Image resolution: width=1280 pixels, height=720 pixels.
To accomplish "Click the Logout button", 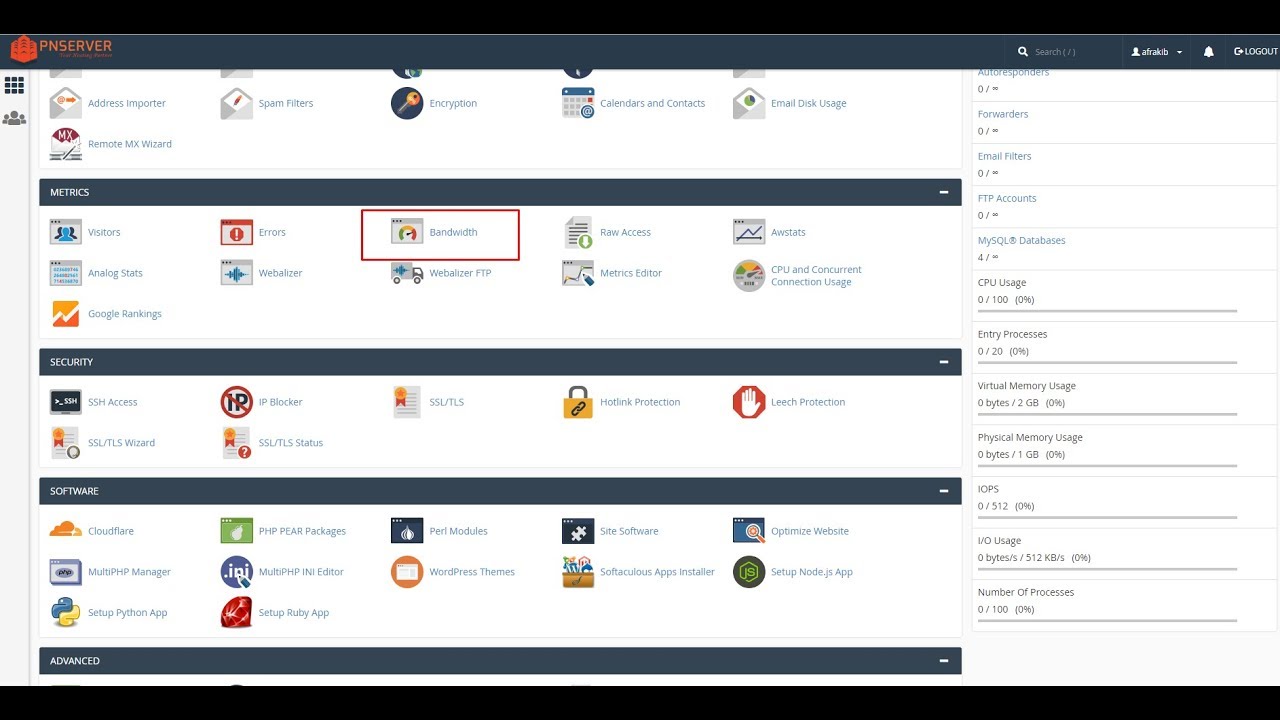I will 1256,51.
